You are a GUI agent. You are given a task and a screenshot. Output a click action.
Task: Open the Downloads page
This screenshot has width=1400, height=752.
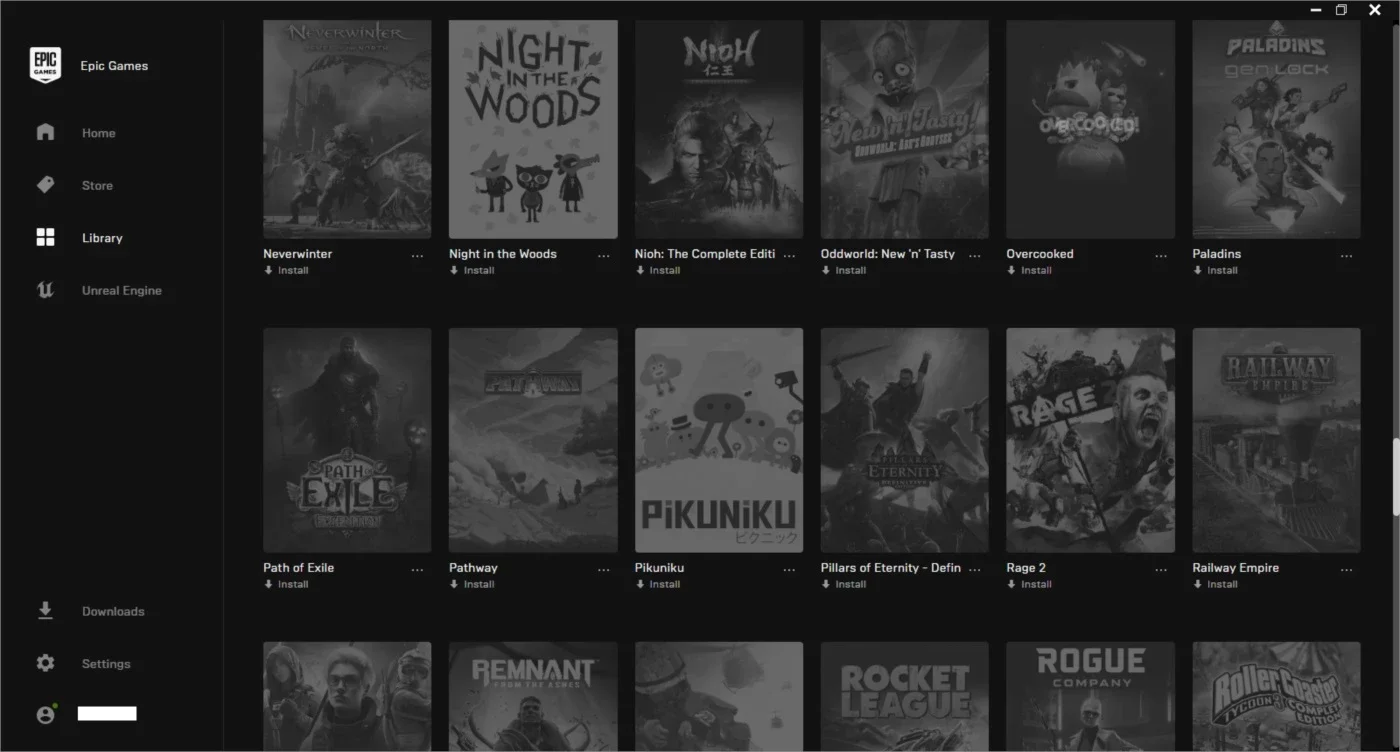[113, 611]
